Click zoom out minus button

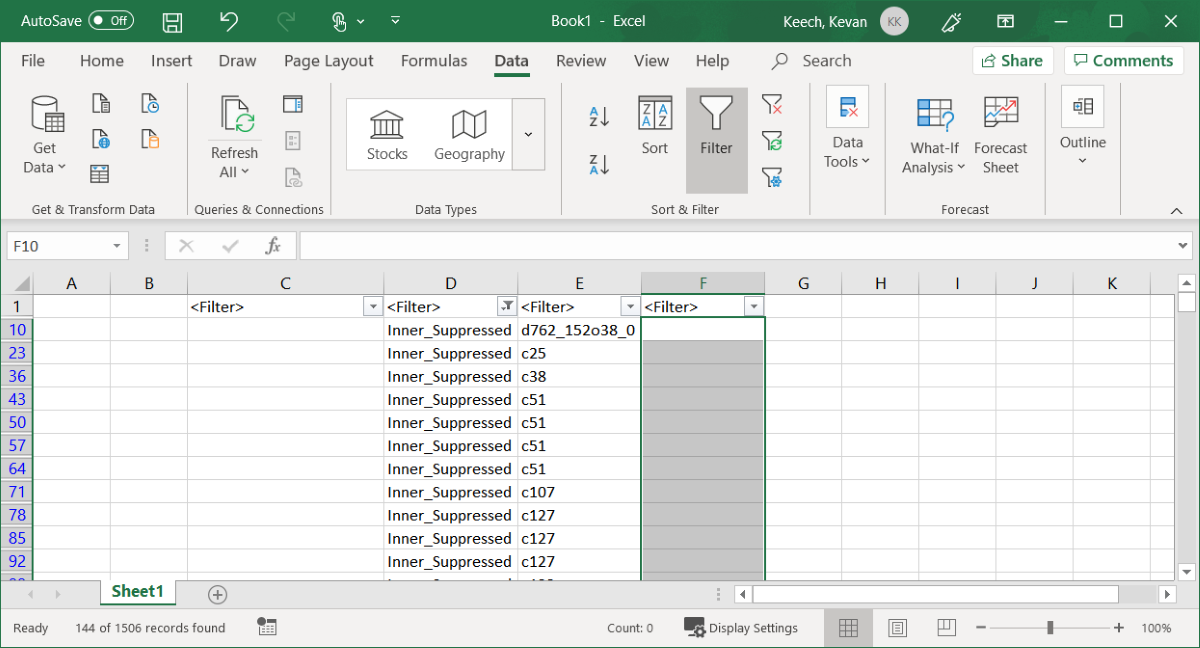pyautogui.click(x=982, y=628)
